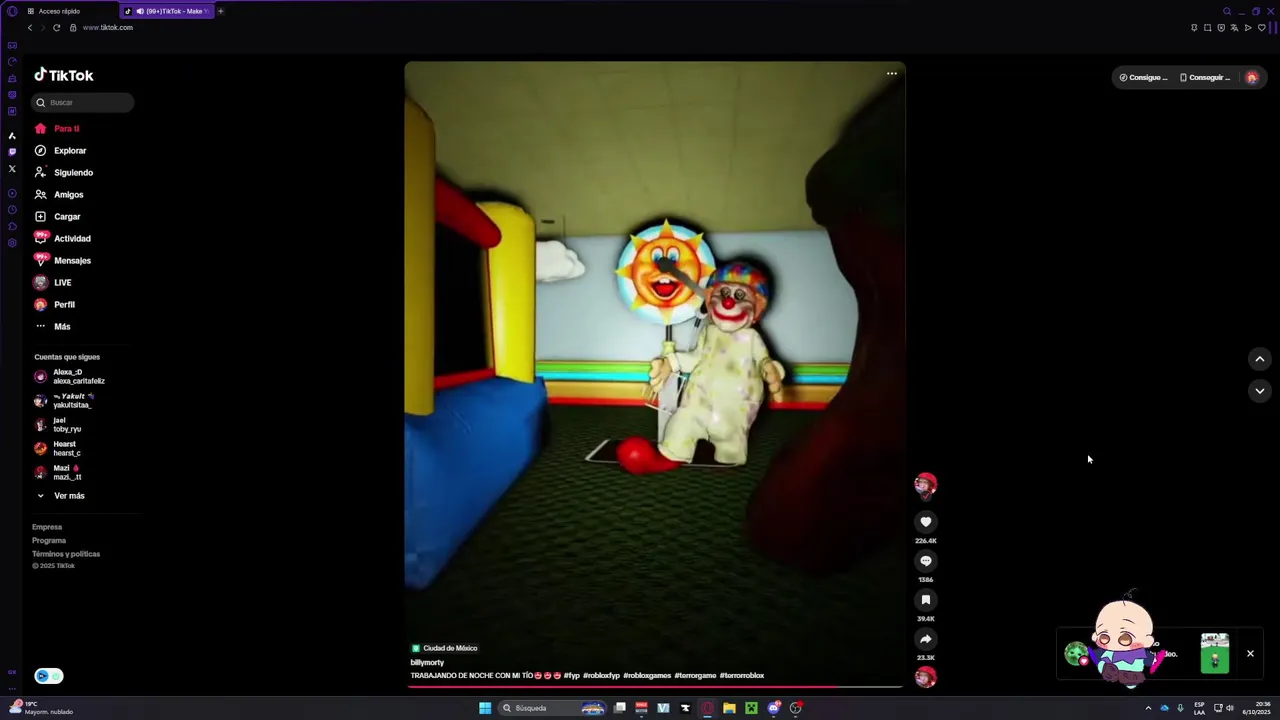Click the Conseguir app button with phone icon
The image size is (1280, 720).
pos(1205,77)
